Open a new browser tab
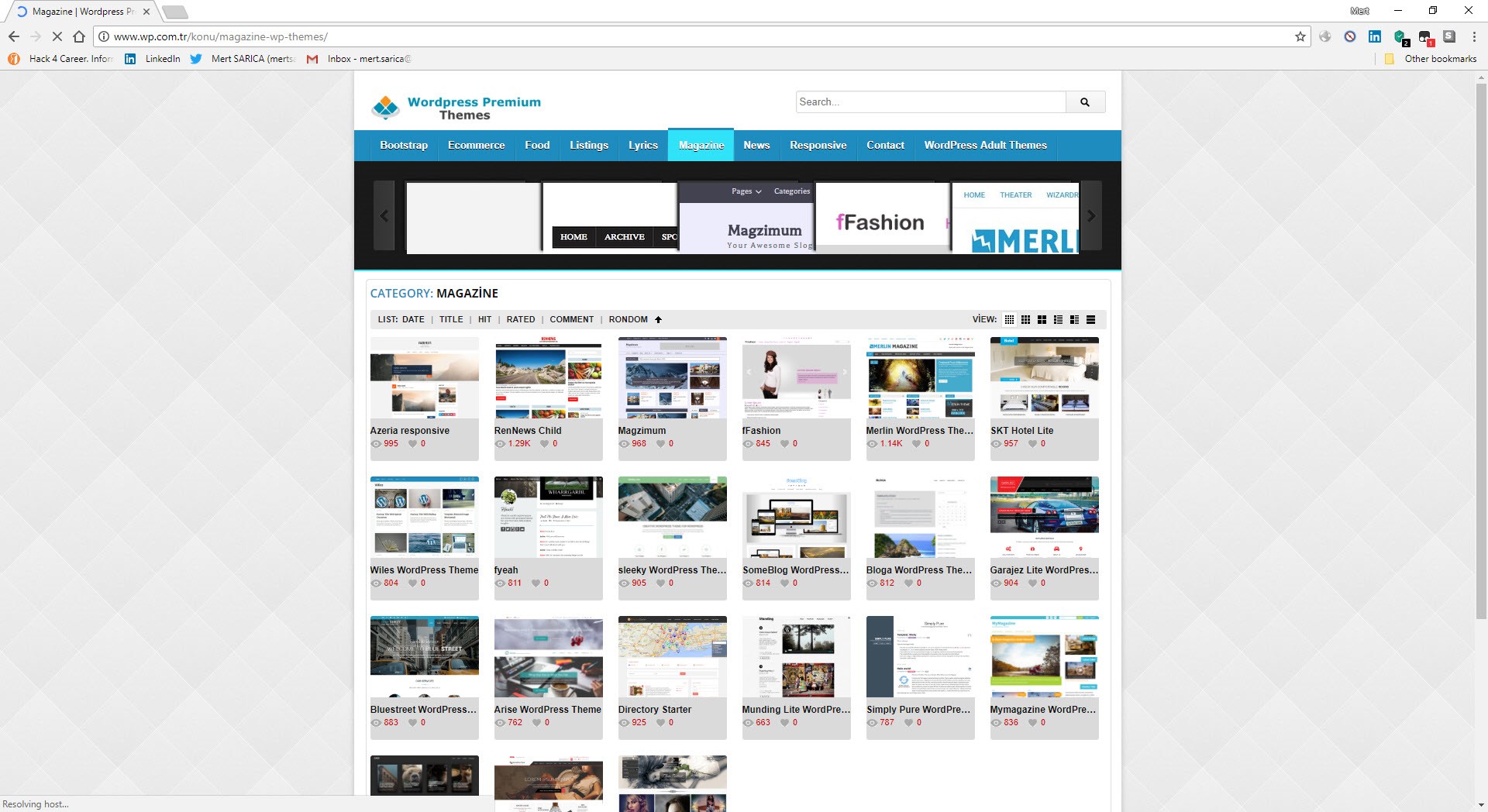Image resolution: width=1488 pixels, height=812 pixels. tap(175, 12)
